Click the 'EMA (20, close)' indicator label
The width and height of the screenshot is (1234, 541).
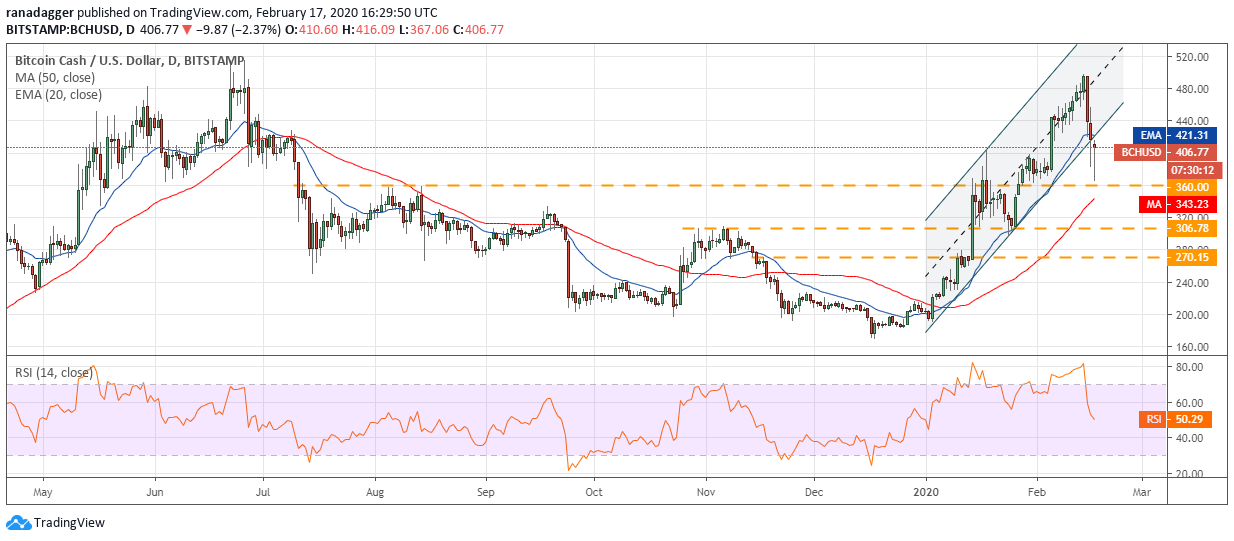[58, 94]
